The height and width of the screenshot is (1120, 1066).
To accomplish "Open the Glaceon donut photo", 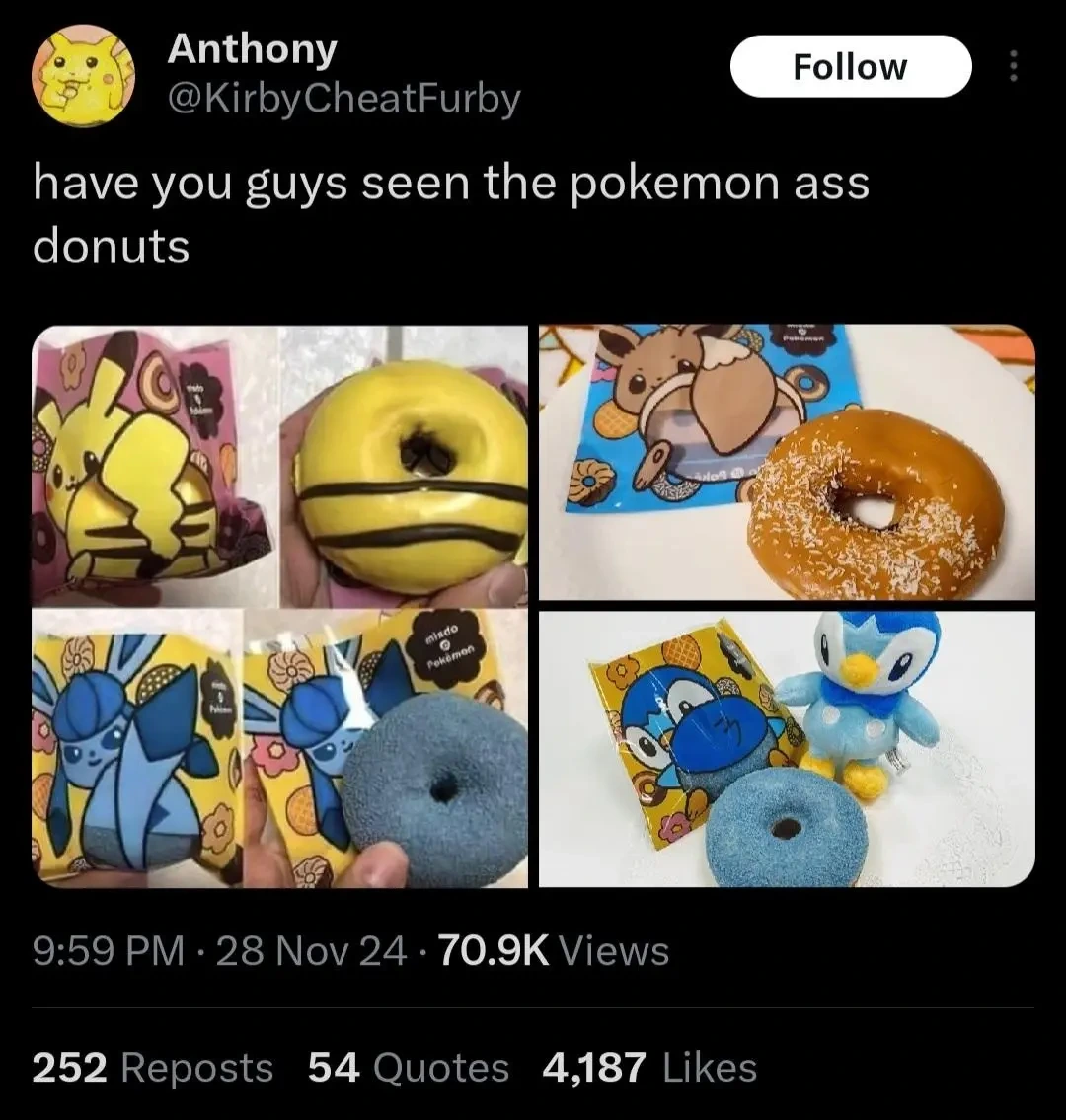I will click(280, 749).
